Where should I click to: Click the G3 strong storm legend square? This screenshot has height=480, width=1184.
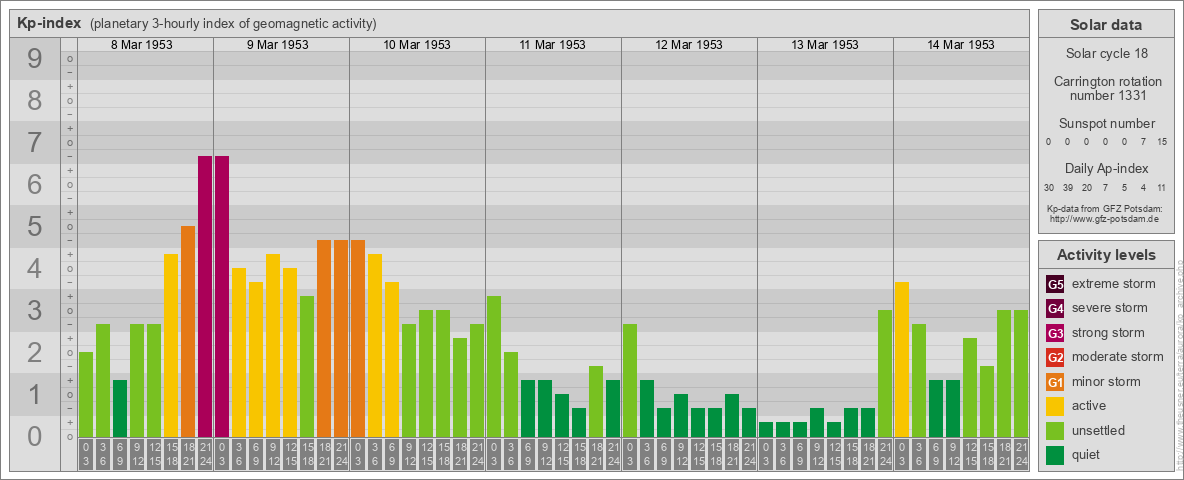(1055, 333)
